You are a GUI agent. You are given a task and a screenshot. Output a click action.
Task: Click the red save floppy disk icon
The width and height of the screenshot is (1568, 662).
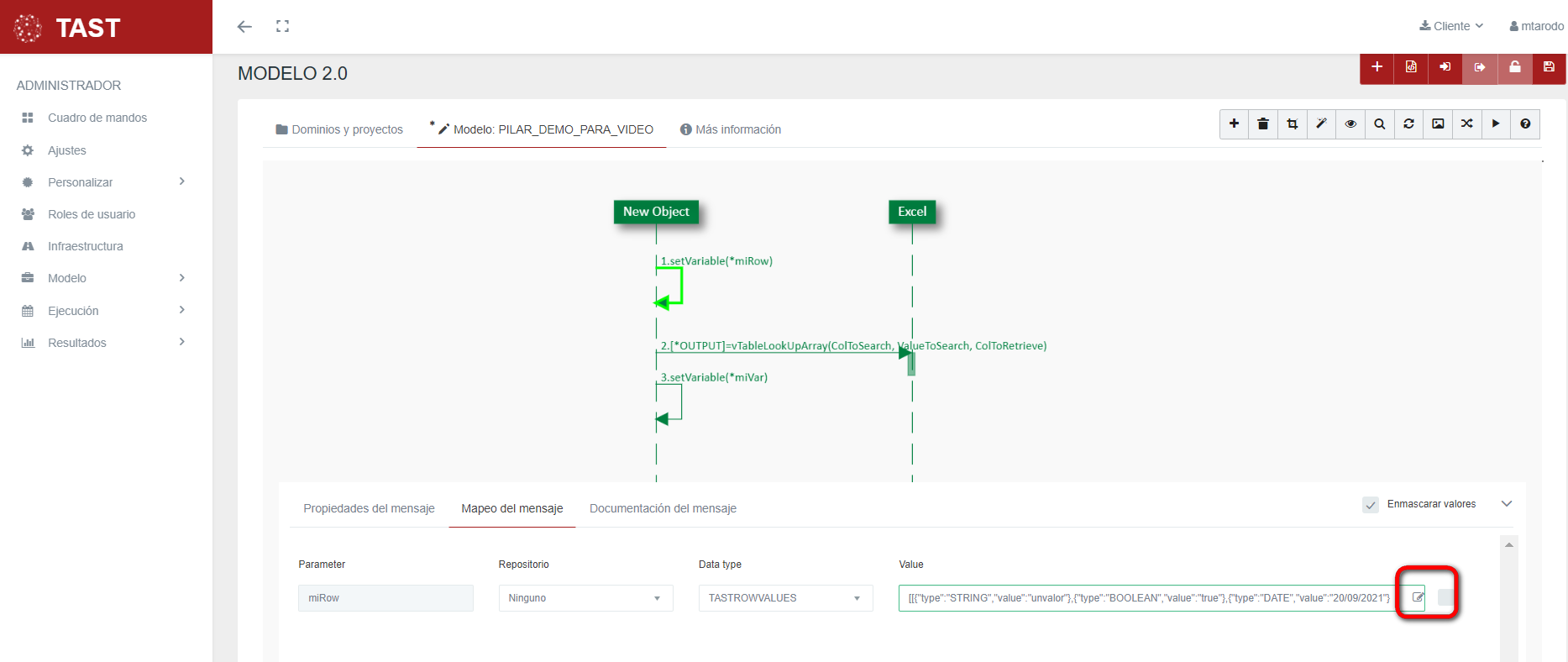coord(1549,67)
